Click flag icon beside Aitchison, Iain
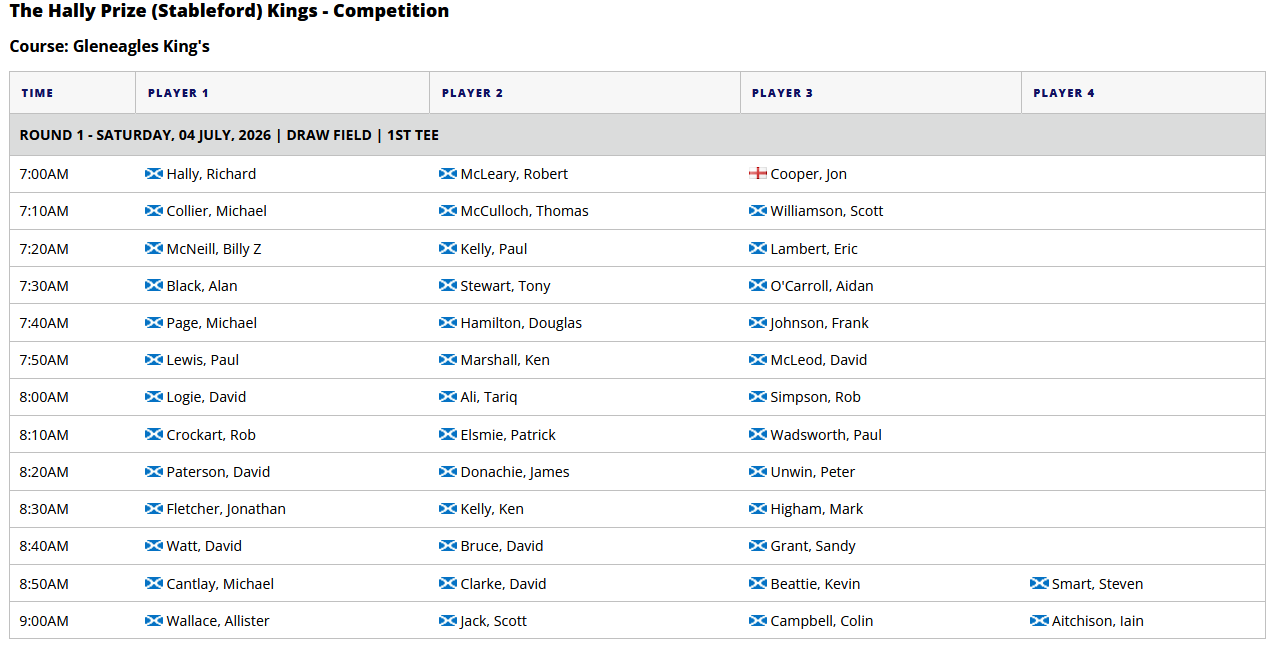The image size is (1276, 647). tap(1039, 621)
